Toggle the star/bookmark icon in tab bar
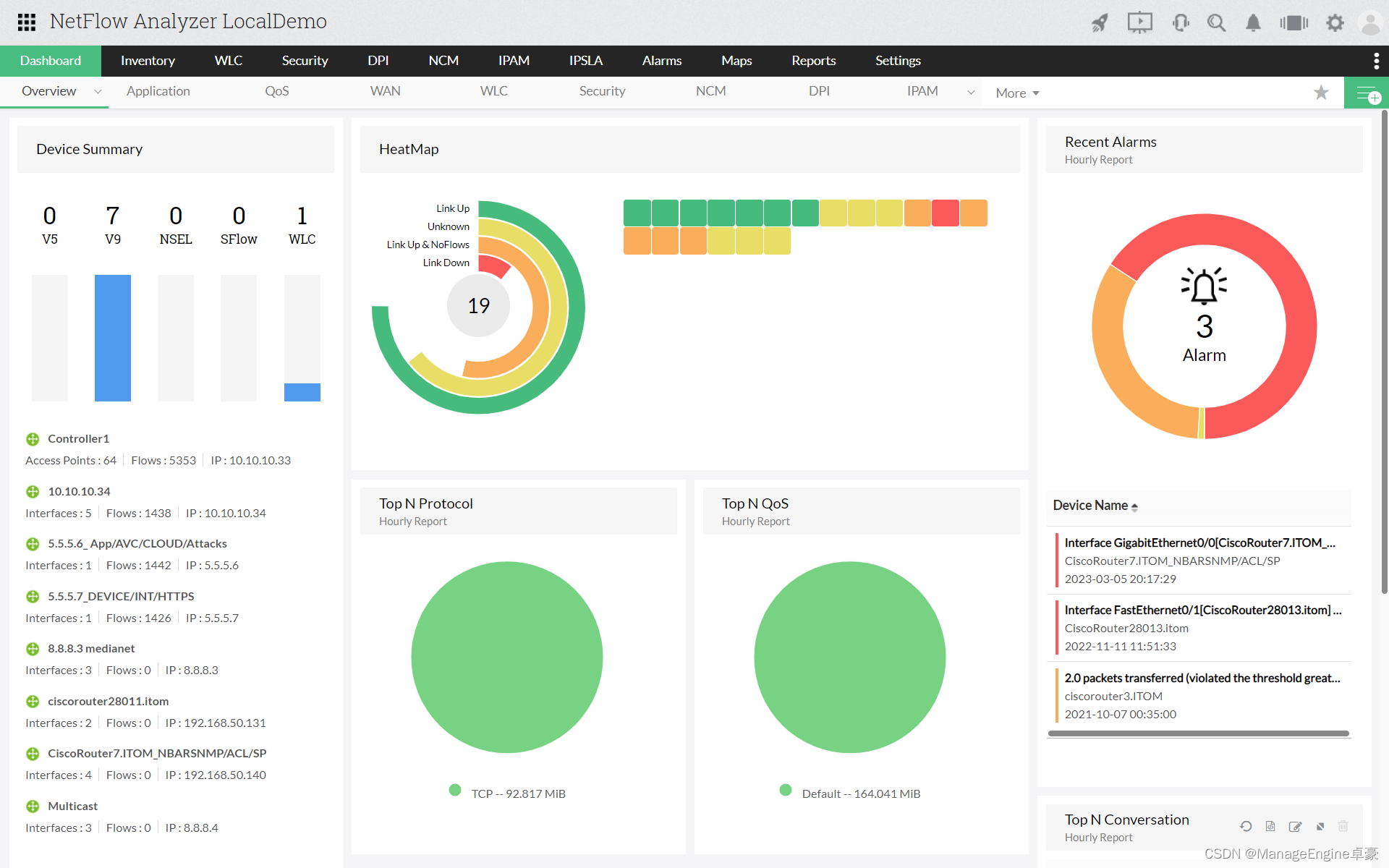Screen dimensions: 1389x868 [1321, 91]
